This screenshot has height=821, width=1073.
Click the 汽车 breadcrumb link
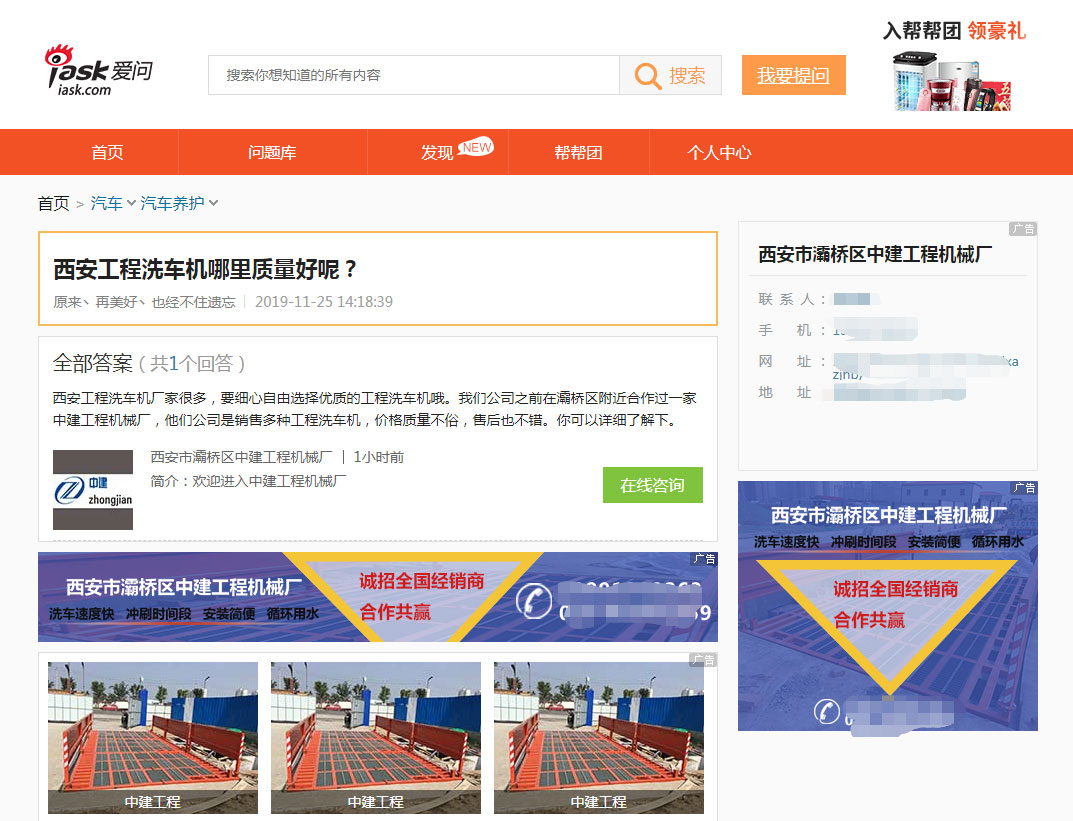[x=107, y=203]
